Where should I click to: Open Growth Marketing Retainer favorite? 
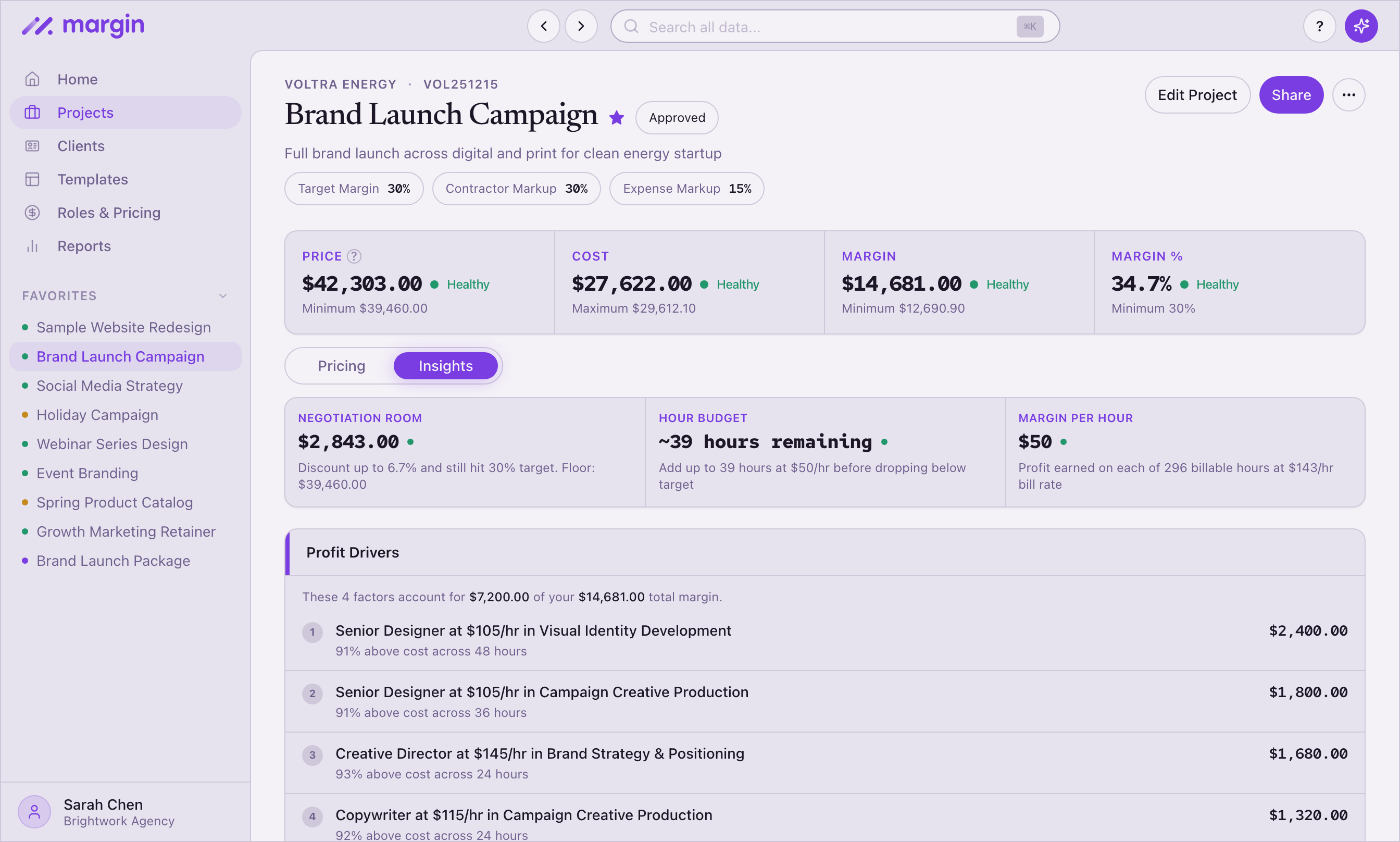(126, 531)
